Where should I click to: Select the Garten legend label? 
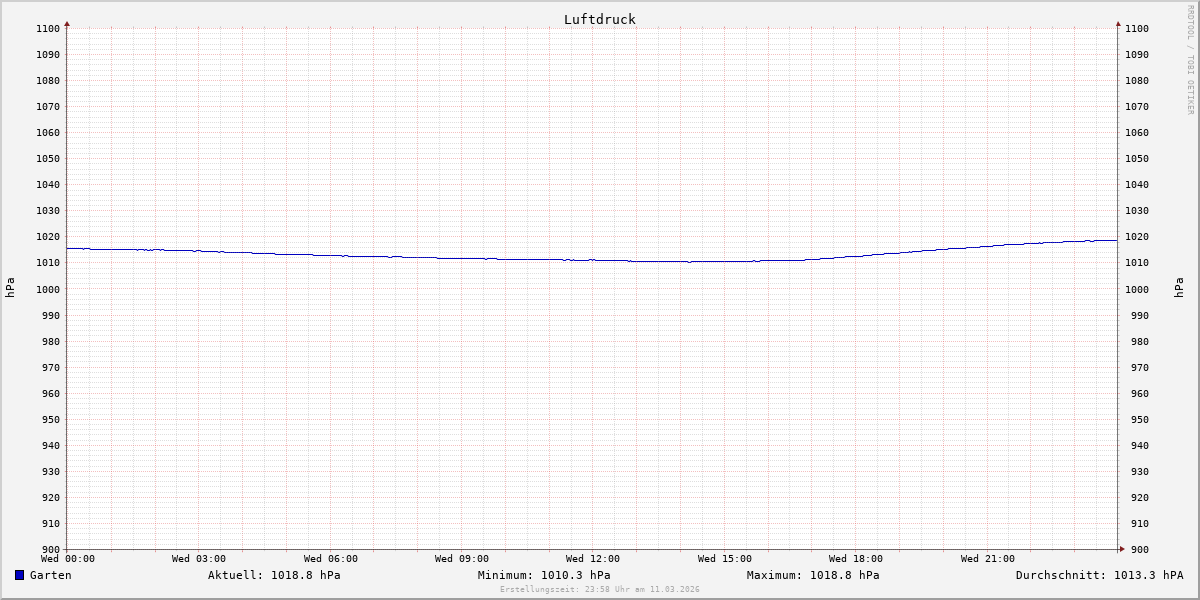click(50, 575)
